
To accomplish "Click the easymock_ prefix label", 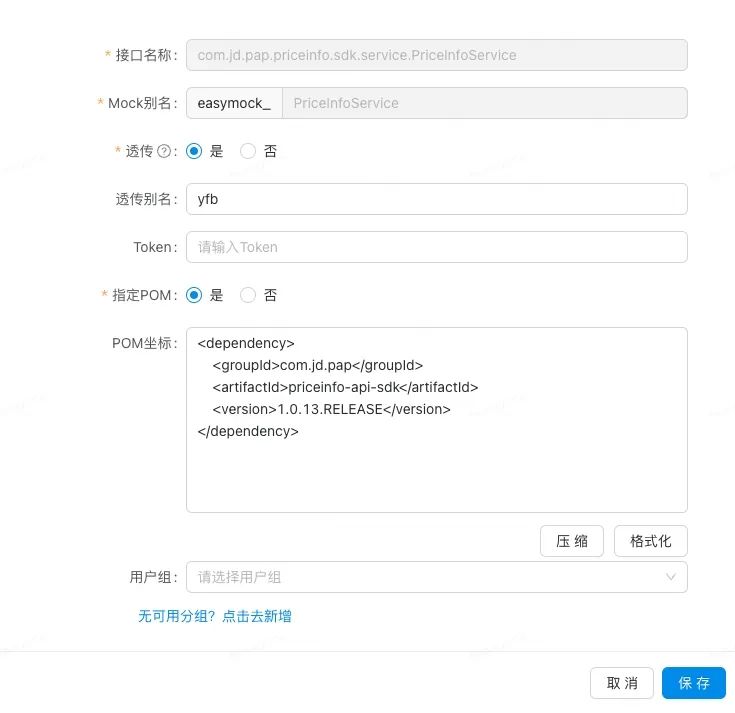I will 234,103.
